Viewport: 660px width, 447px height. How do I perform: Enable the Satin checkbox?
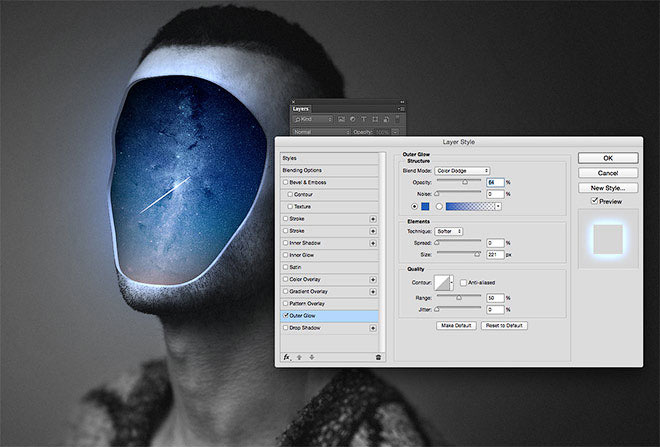click(x=286, y=267)
